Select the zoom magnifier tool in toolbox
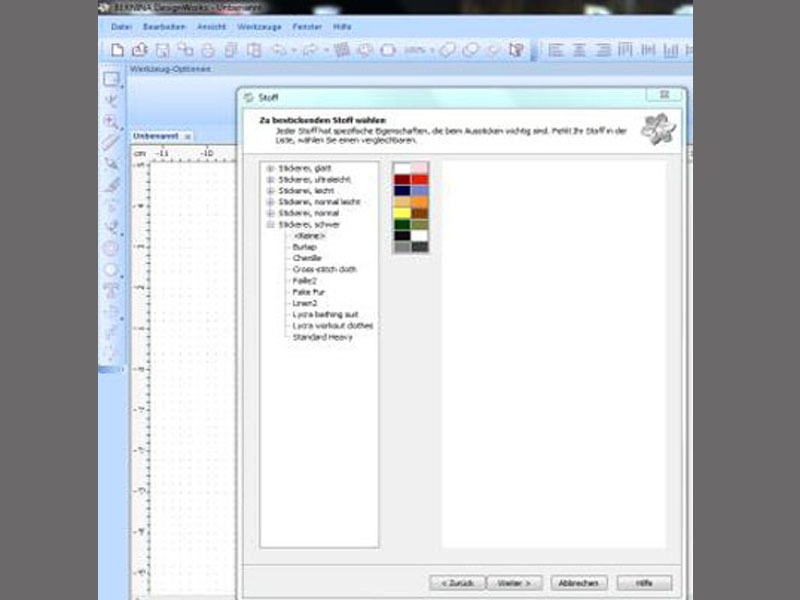 click(x=111, y=121)
